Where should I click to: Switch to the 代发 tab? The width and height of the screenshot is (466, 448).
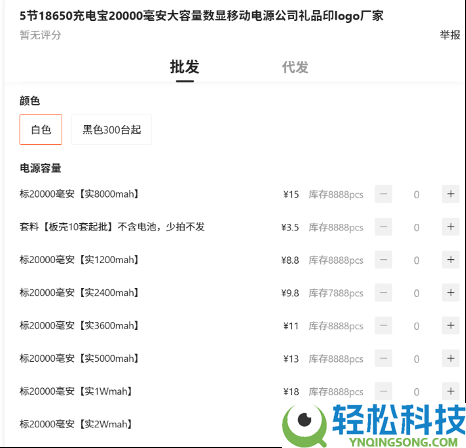pos(295,67)
